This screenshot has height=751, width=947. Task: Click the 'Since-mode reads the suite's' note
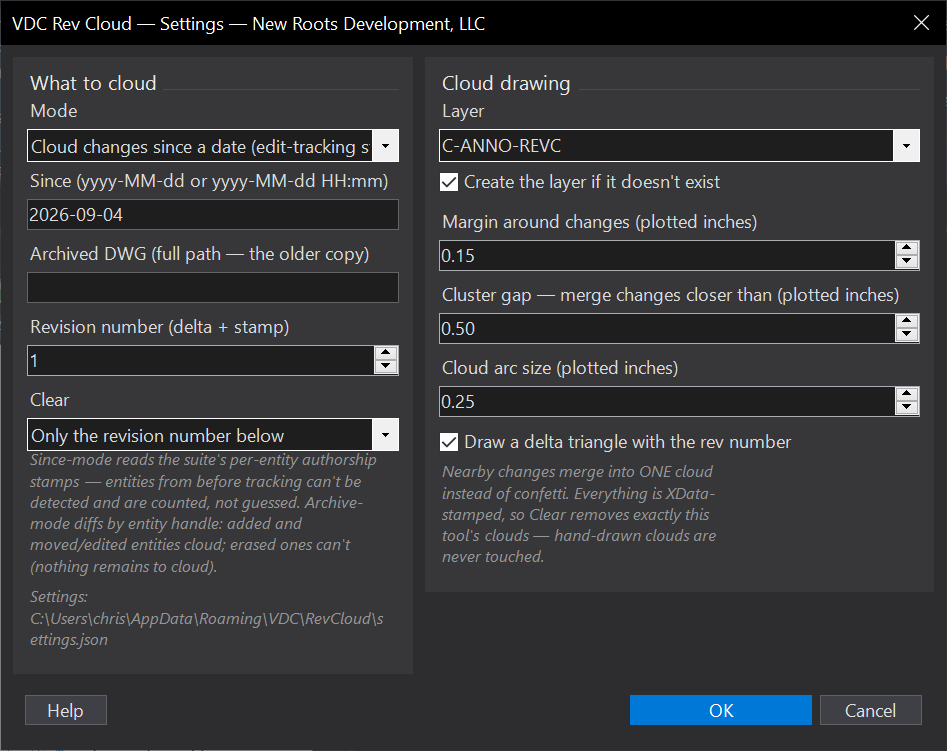(x=204, y=513)
